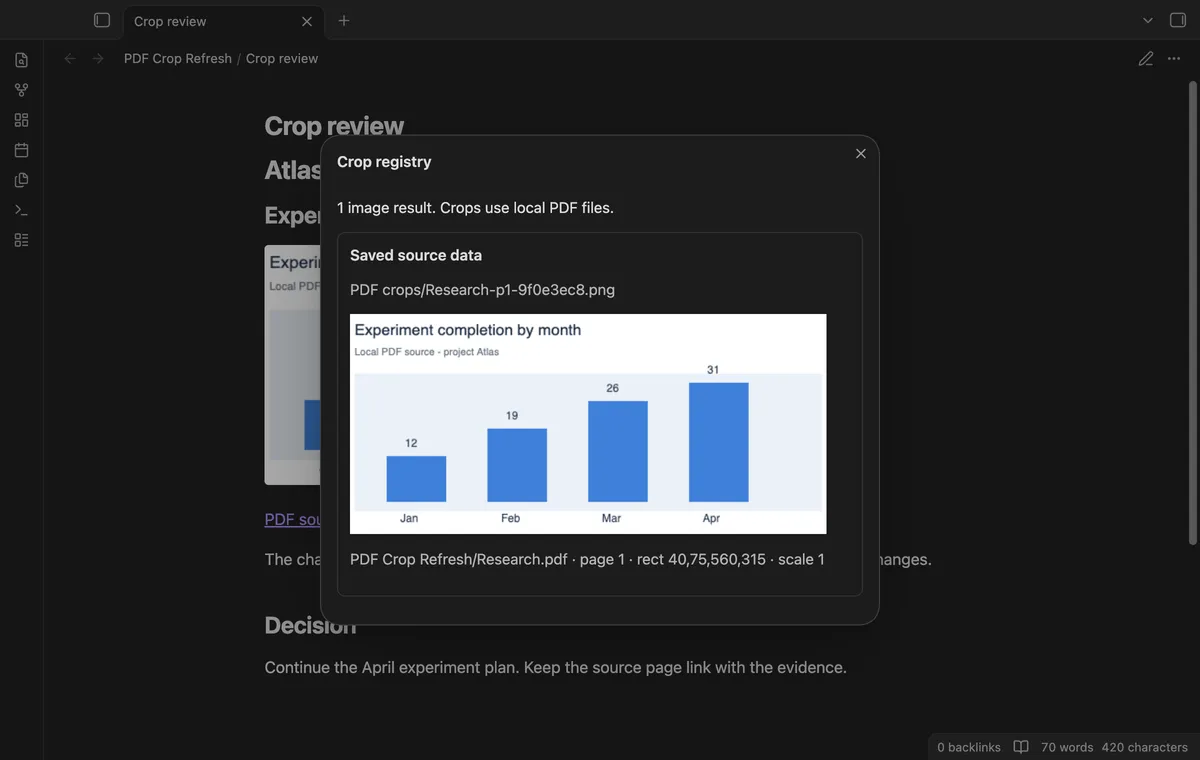Expand the tab list chevron
This screenshot has width=1200, height=760.
pos(1148,20)
